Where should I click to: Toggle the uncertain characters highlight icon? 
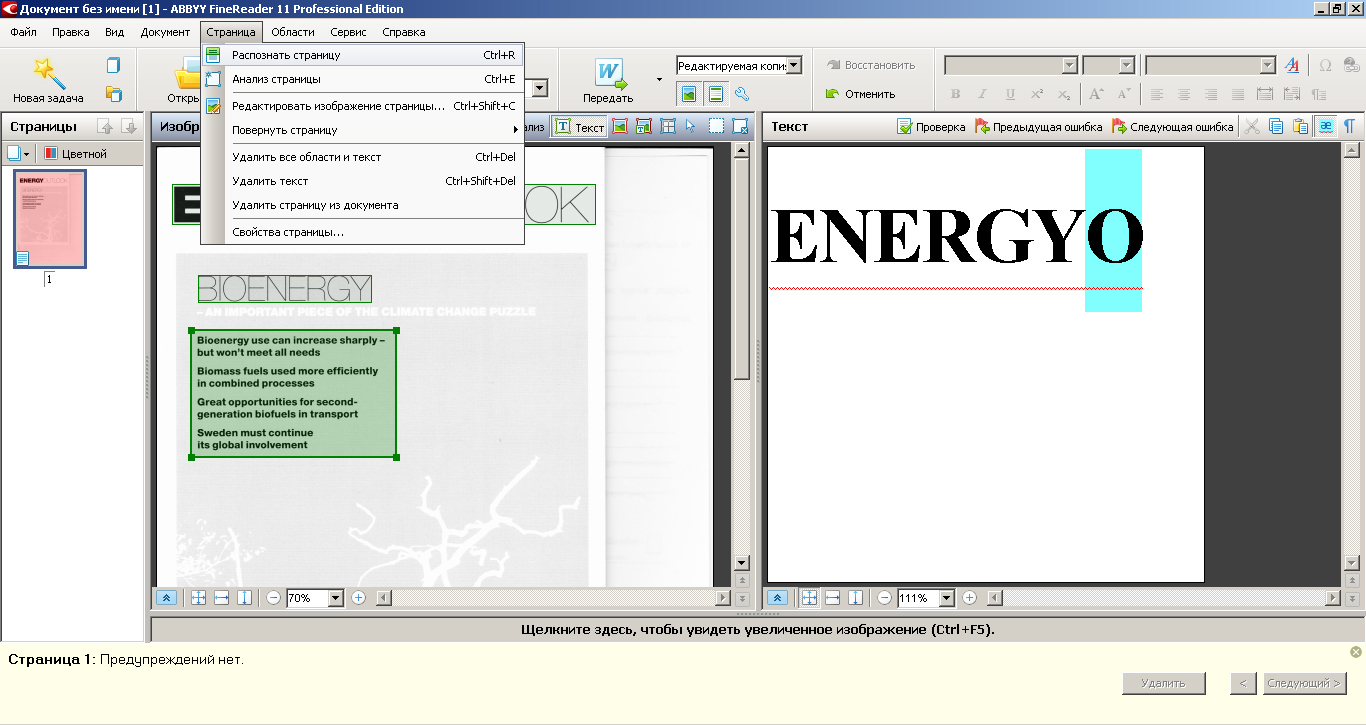point(1325,127)
